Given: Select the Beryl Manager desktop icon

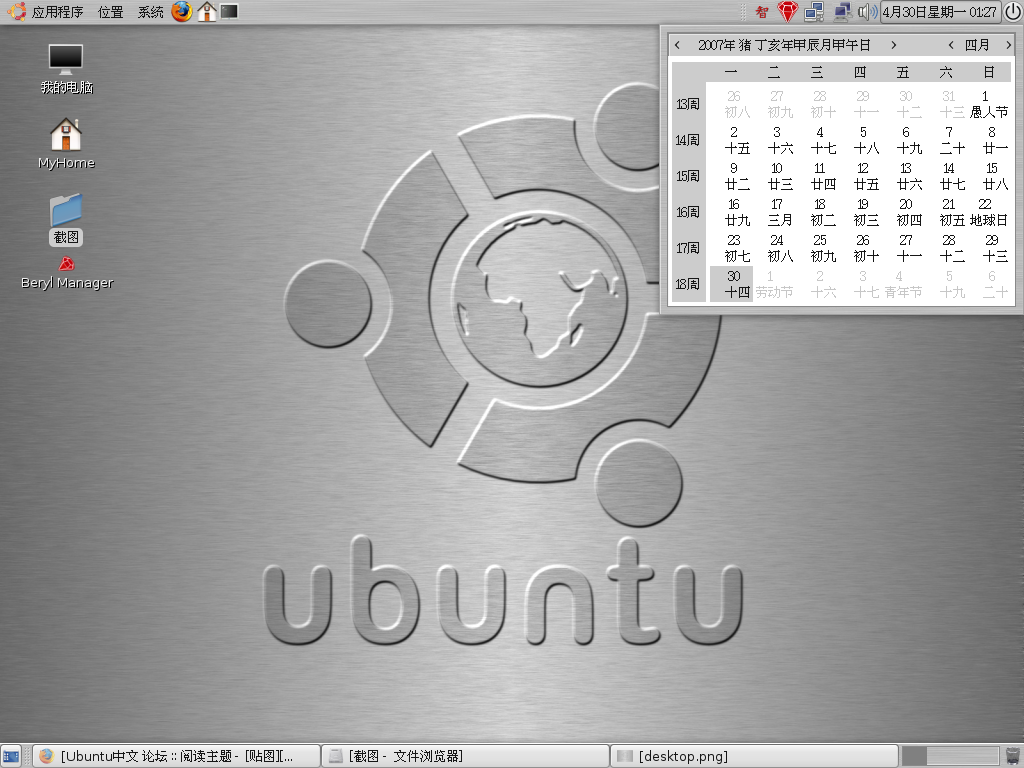Looking at the screenshot, I should (67, 274).
